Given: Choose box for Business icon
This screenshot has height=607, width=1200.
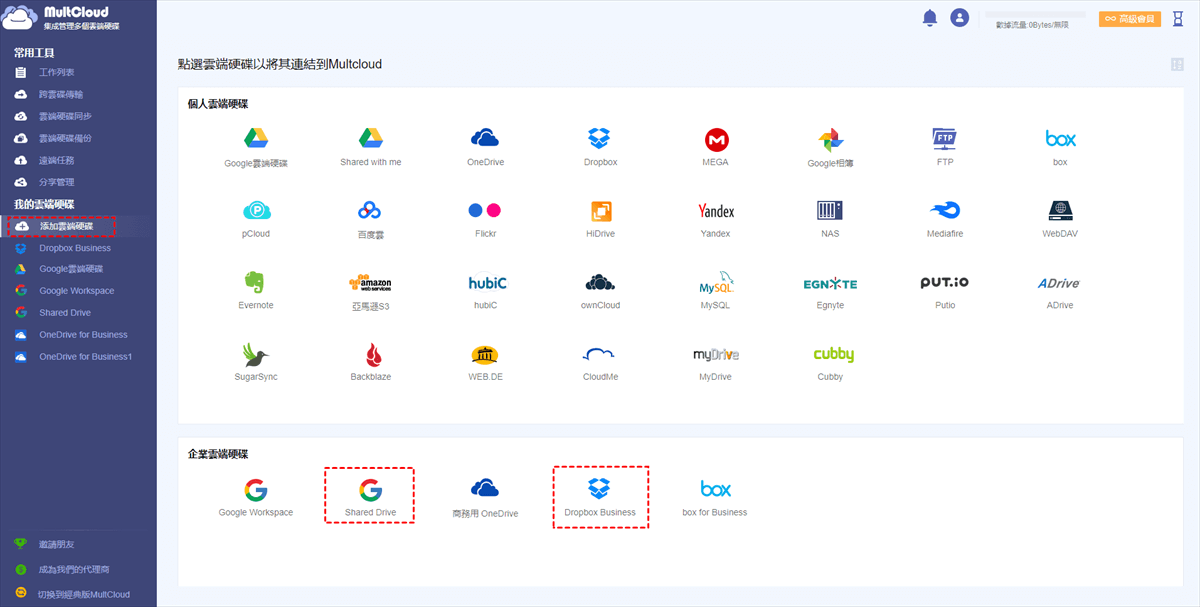Looking at the screenshot, I should coord(715,489).
